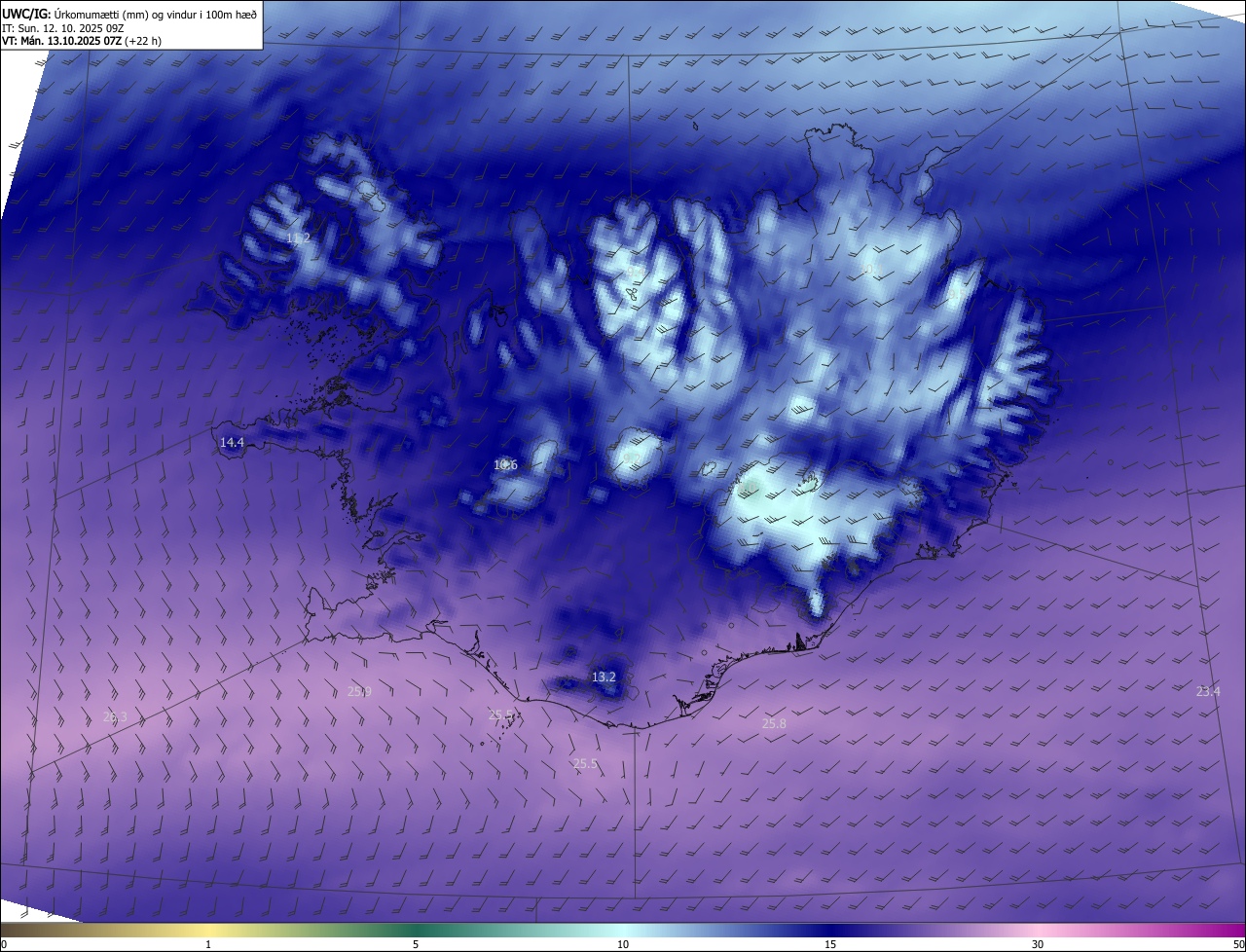
Task: Click the '23.4' value label on the map
Action: tap(1207, 691)
